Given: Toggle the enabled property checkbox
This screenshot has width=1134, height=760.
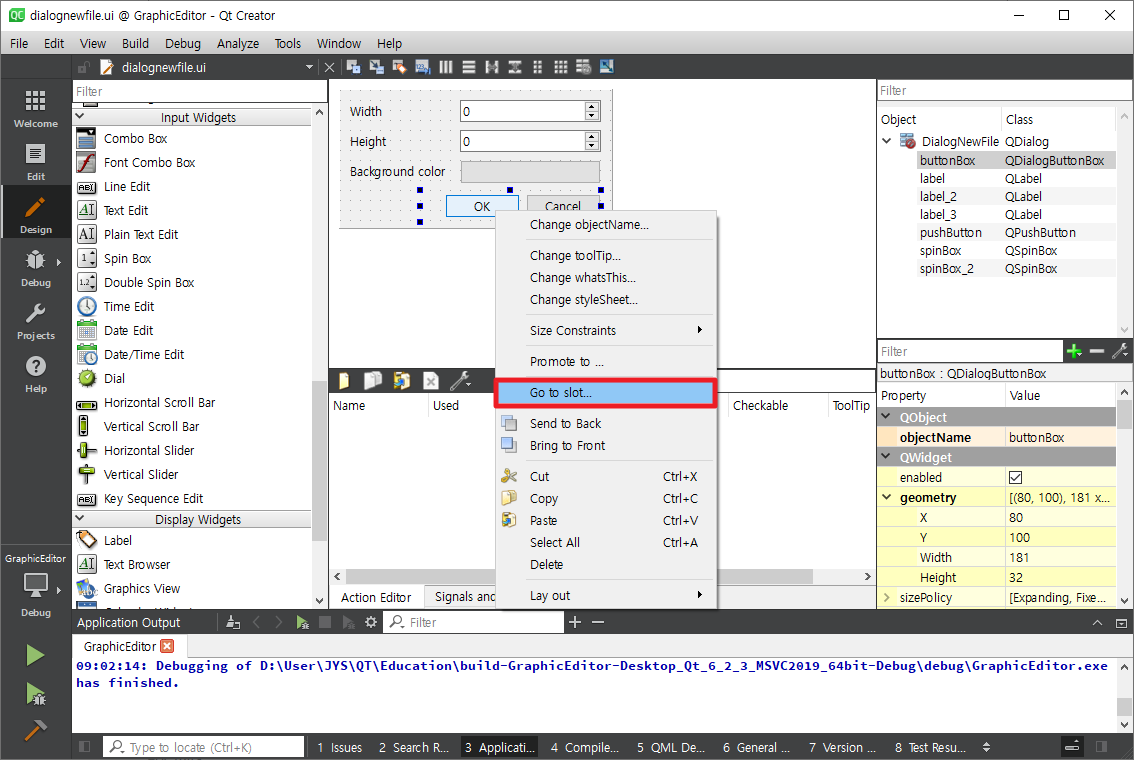Looking at the screenshot, I should pyautogui.click(x=1015, y=477).
